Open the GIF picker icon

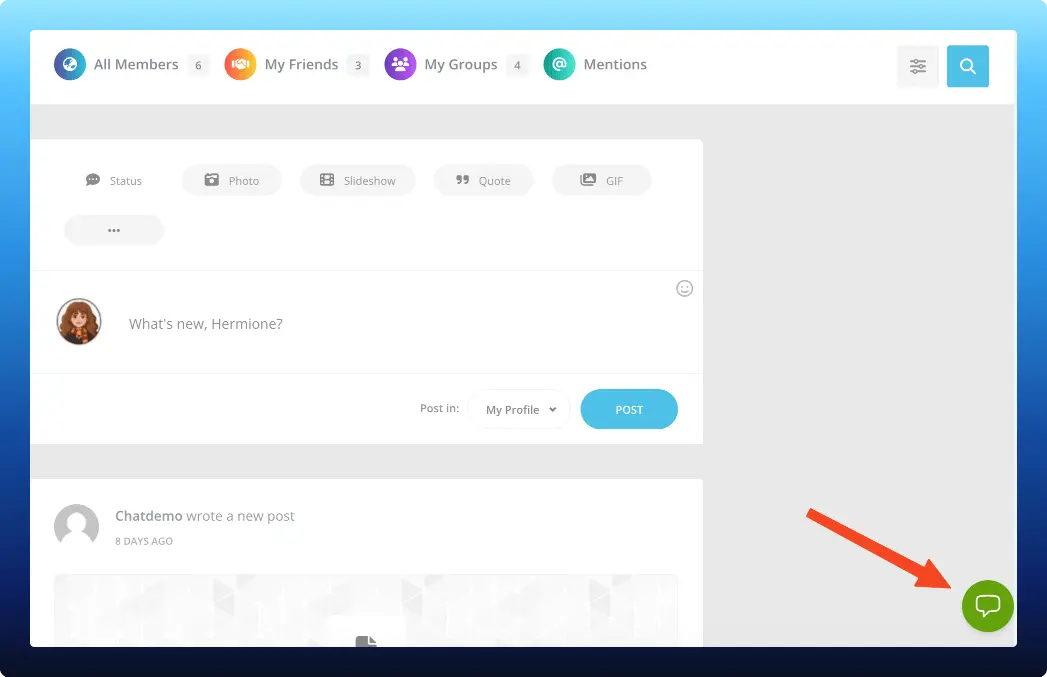588,180
